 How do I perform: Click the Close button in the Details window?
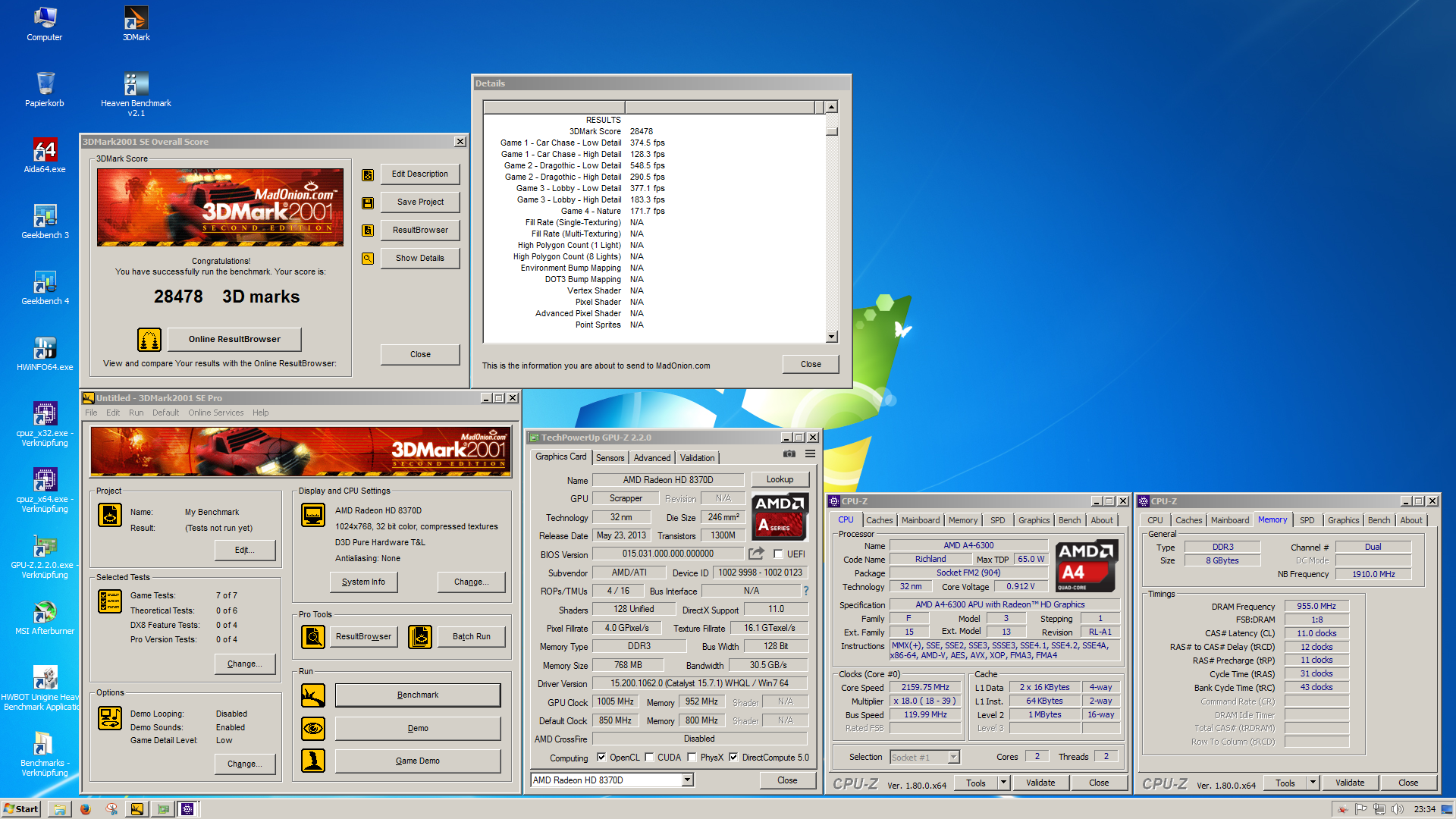click(x=811, y=365)
